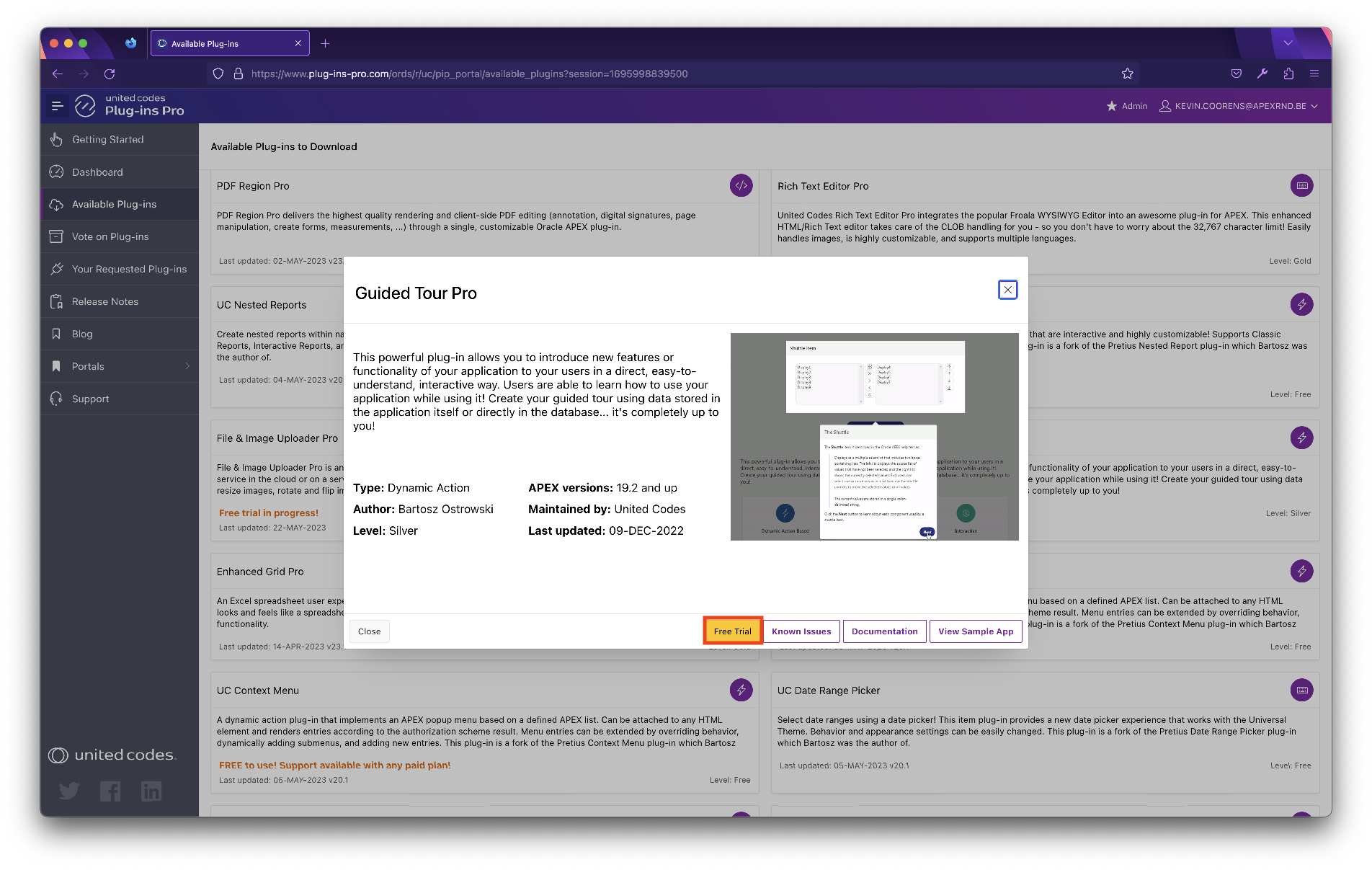Click the Getting Started hand icon
This screenshot has width=1372, height=870.
tap(56, 139)
